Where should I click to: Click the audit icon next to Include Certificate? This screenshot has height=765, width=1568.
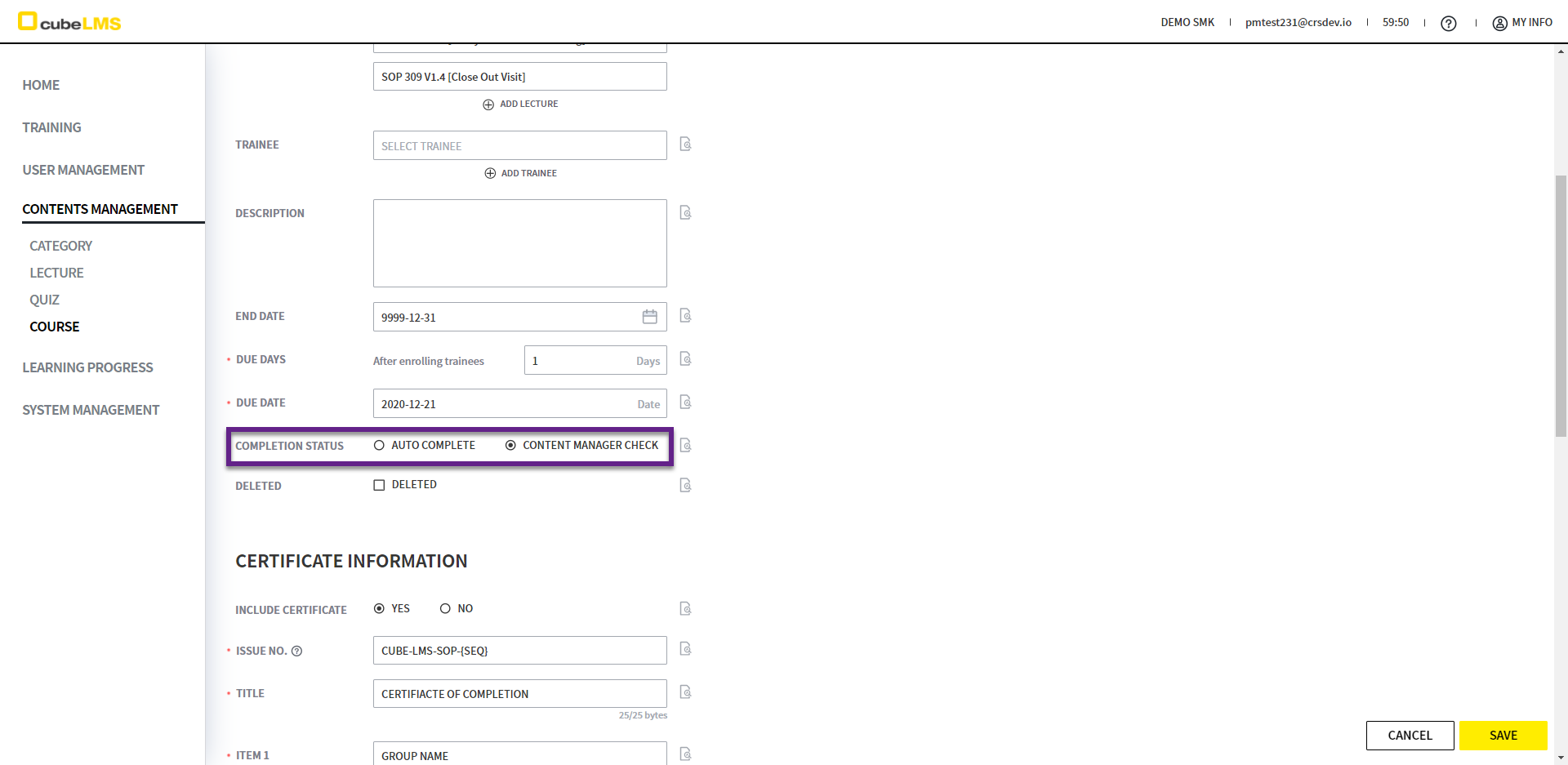click(685, 609)
